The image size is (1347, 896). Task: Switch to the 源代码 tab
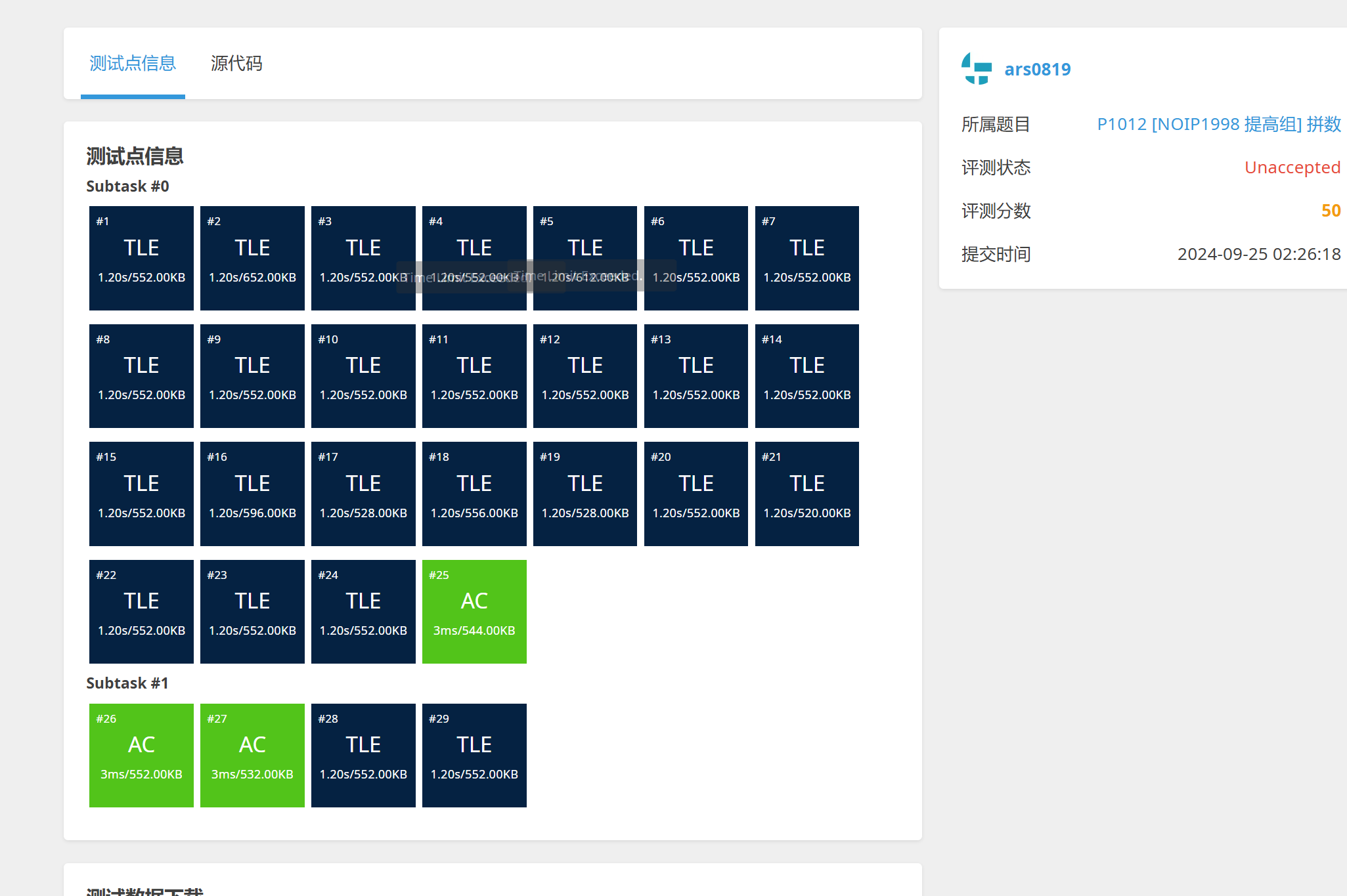(236, 64)
